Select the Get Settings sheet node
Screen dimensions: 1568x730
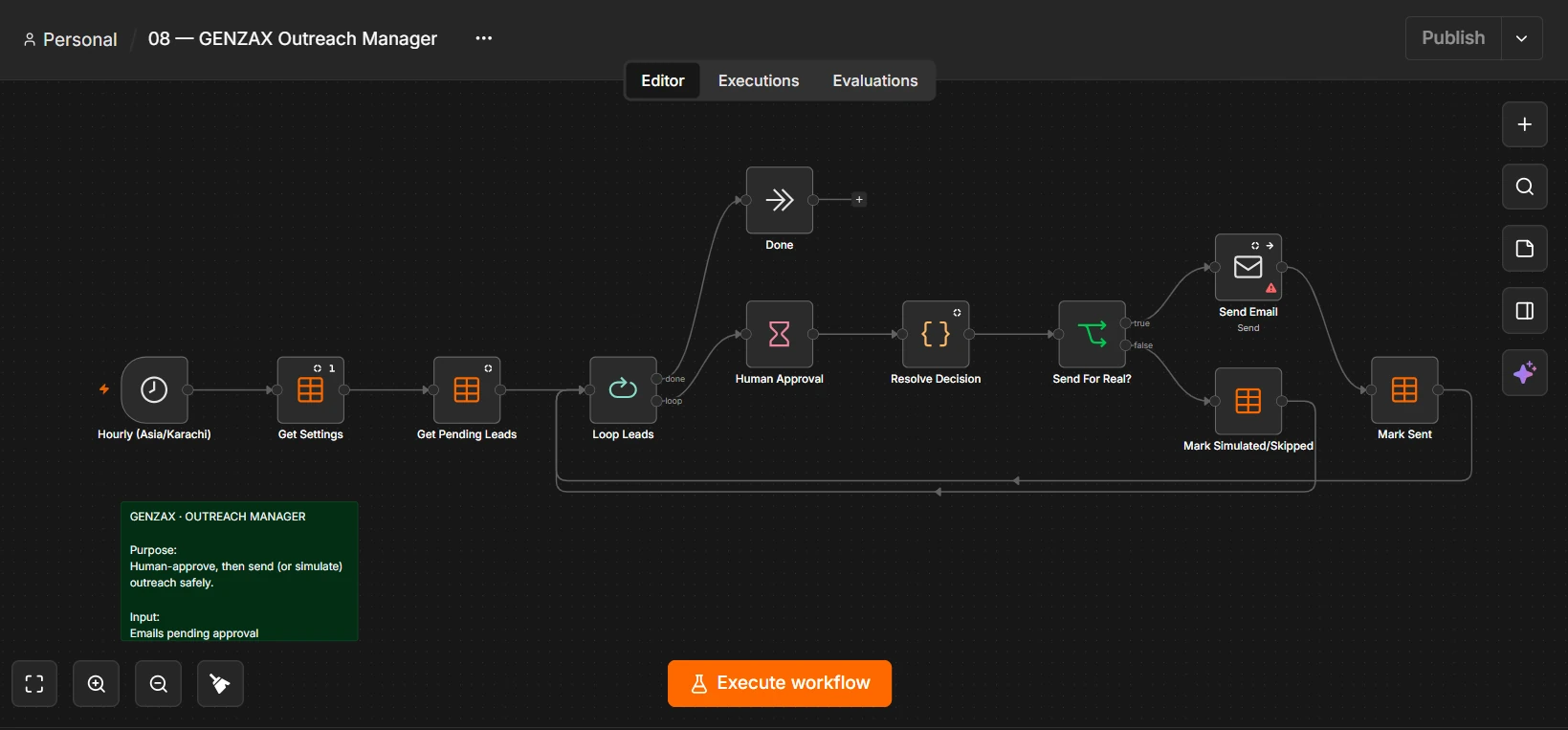coord(310,389)
